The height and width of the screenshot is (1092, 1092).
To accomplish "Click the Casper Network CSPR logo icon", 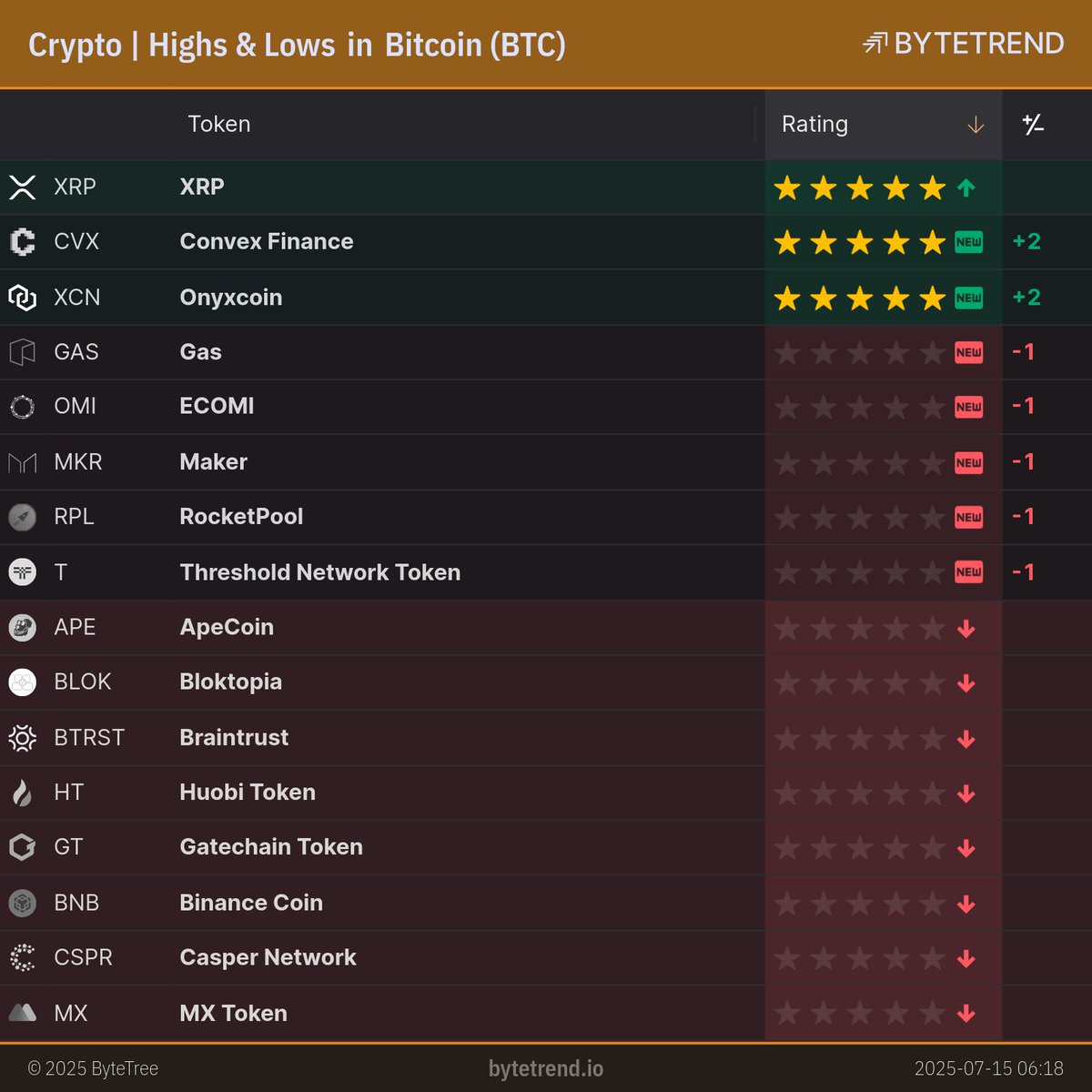I will (x=22, y=957).
